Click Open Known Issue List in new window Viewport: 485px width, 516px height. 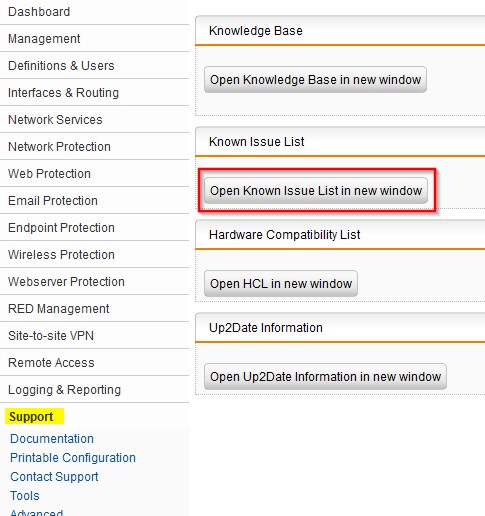[x=316, y=190]
